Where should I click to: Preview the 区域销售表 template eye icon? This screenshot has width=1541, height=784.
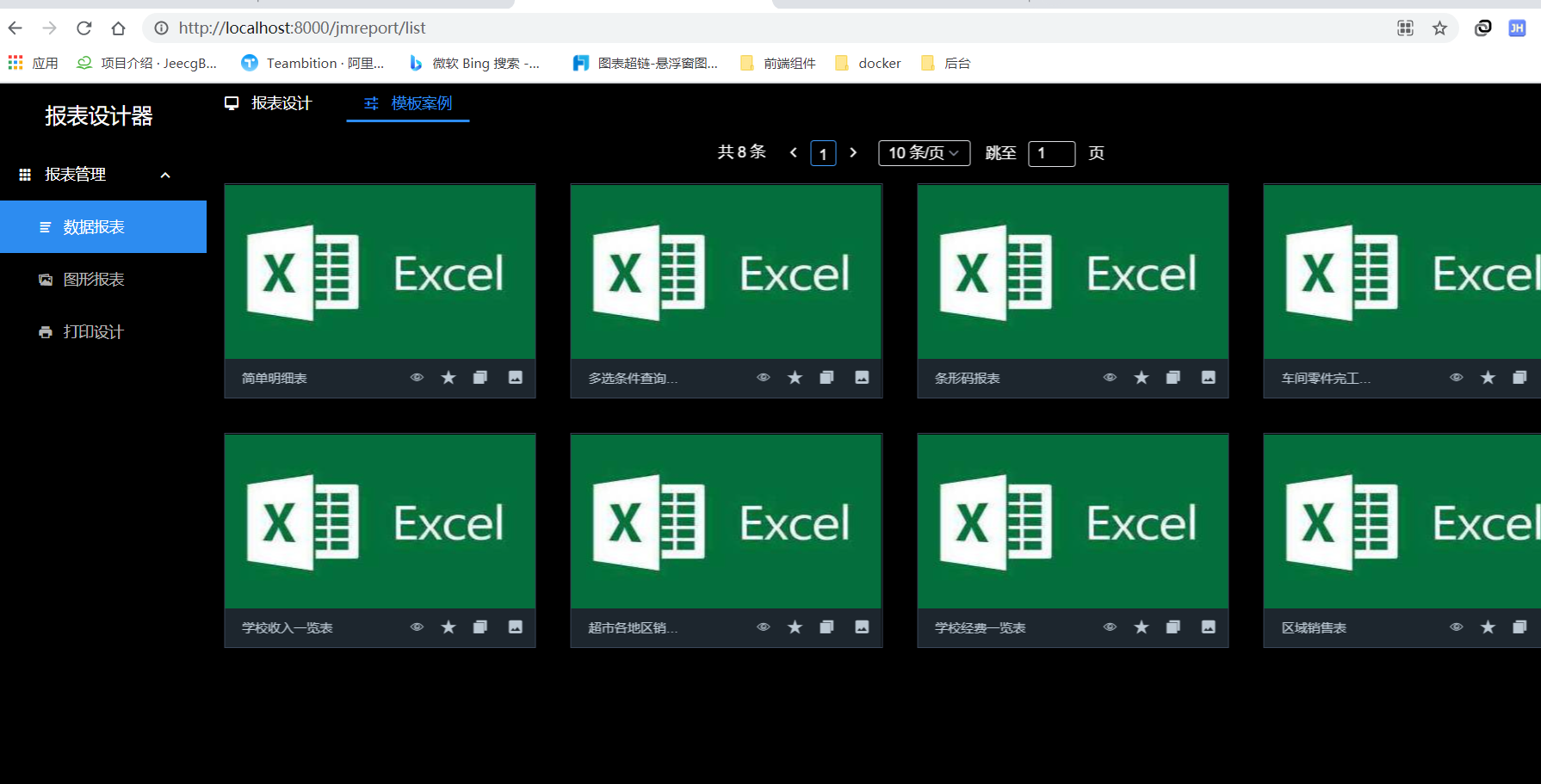pyautogui.click(x=1456, y=627)
